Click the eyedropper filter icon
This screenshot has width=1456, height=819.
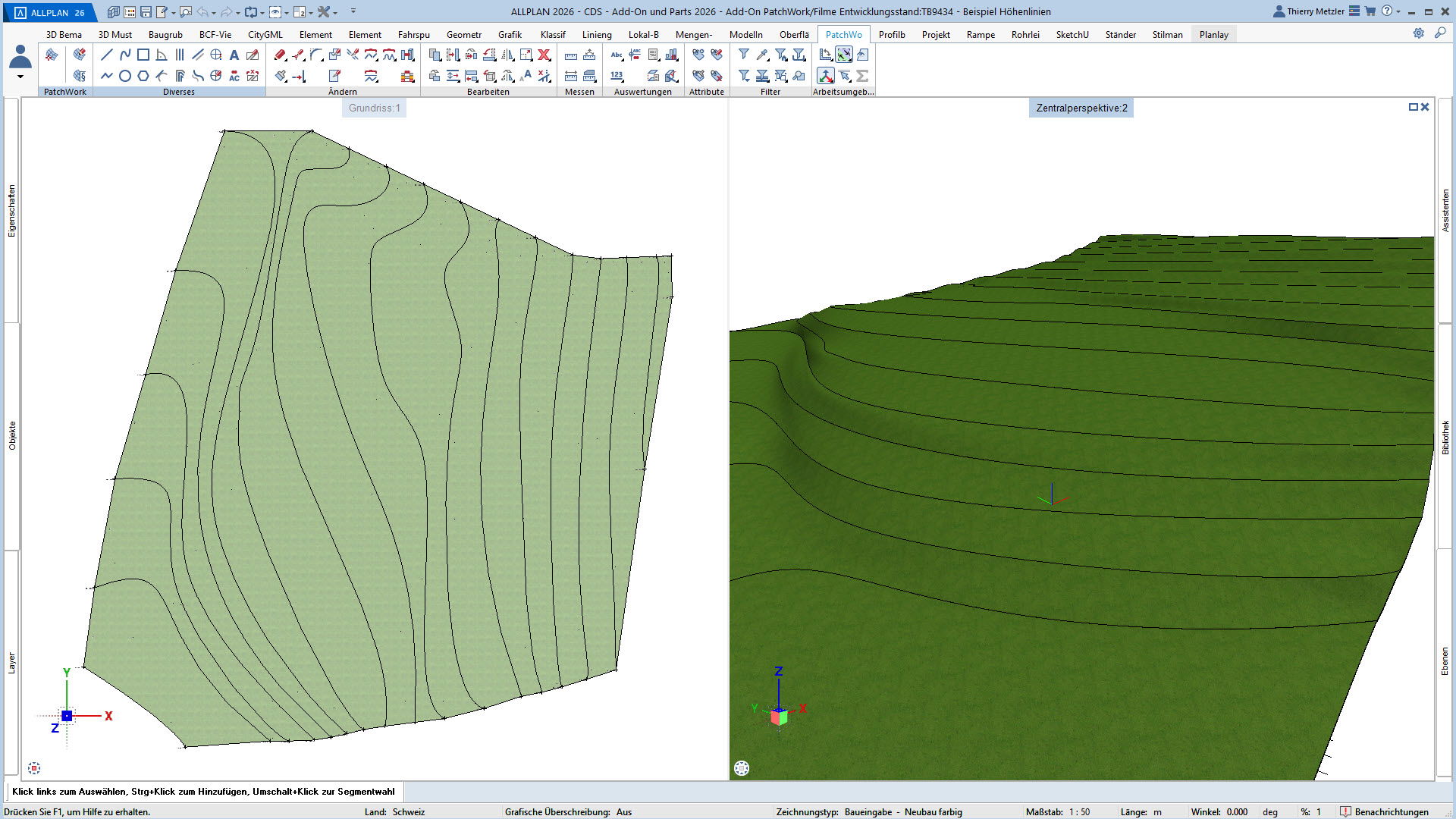[762, 55]
